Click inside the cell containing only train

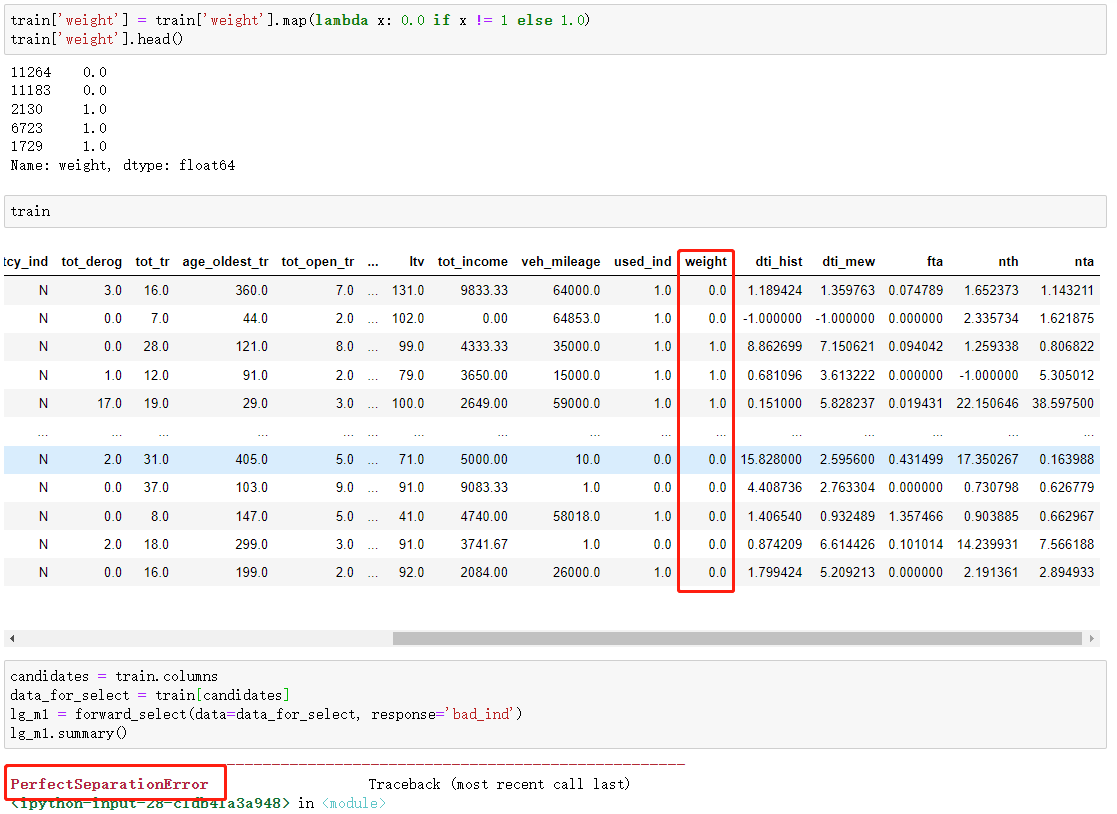30,211
